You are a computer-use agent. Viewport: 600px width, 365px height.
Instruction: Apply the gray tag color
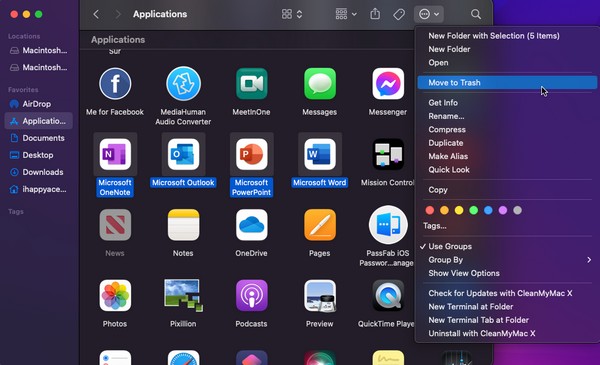517,210
